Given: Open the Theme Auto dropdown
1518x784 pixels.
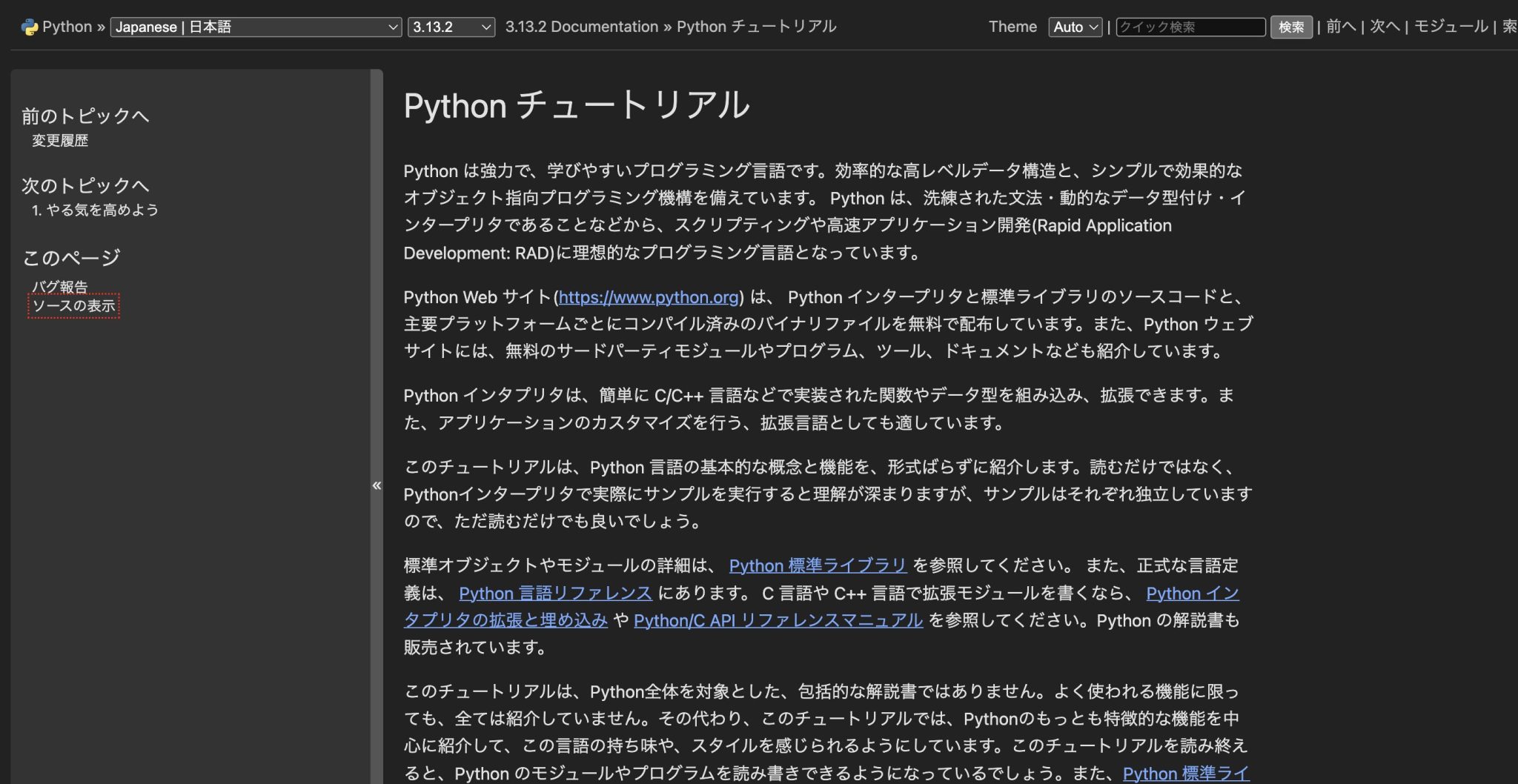Looking at the screenshot, I should pyautogui.click(x=1074, y=27).
